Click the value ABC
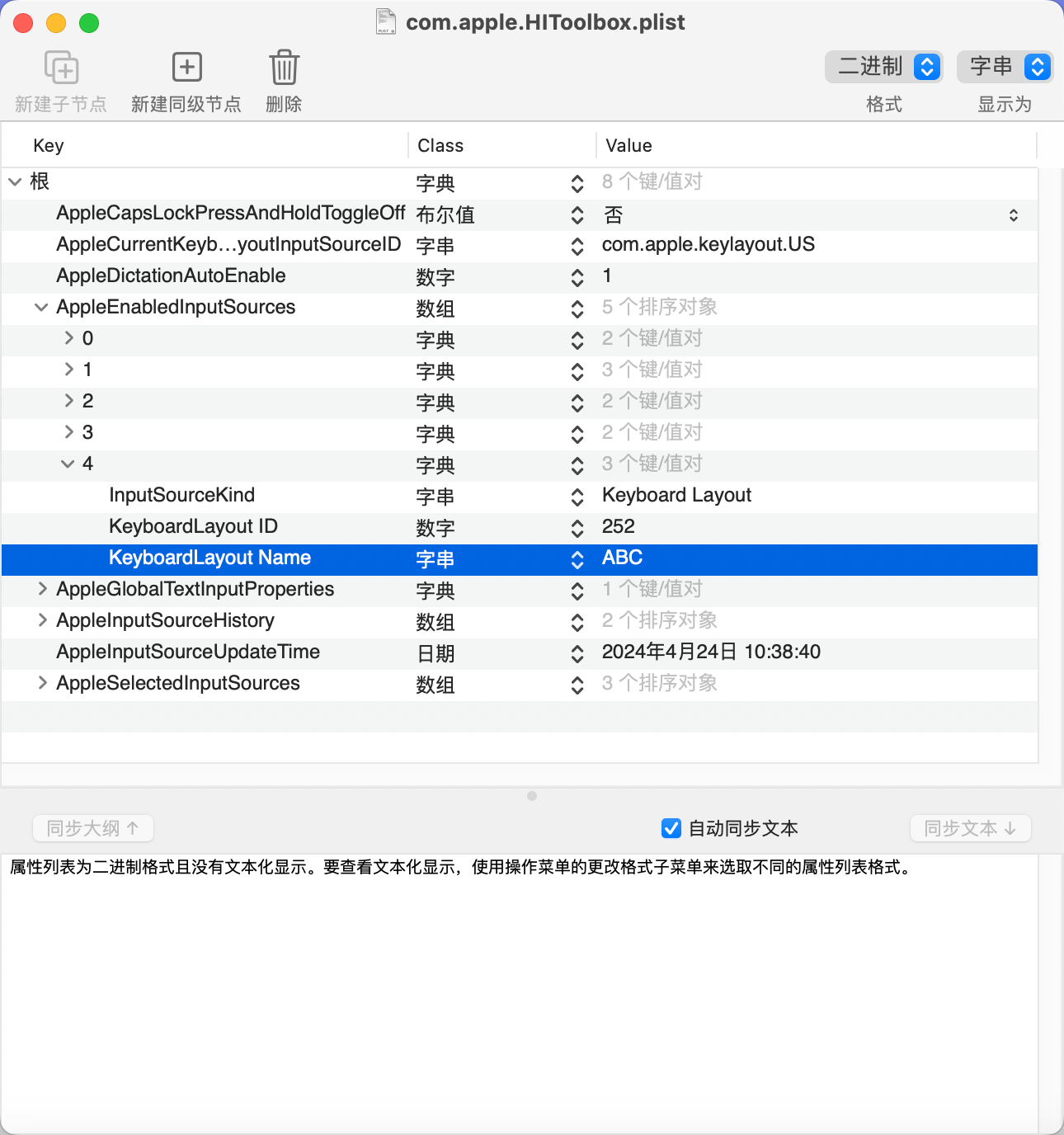Image resolution: width=1064 pixels, height=1135 pixels. coord(623,558)
